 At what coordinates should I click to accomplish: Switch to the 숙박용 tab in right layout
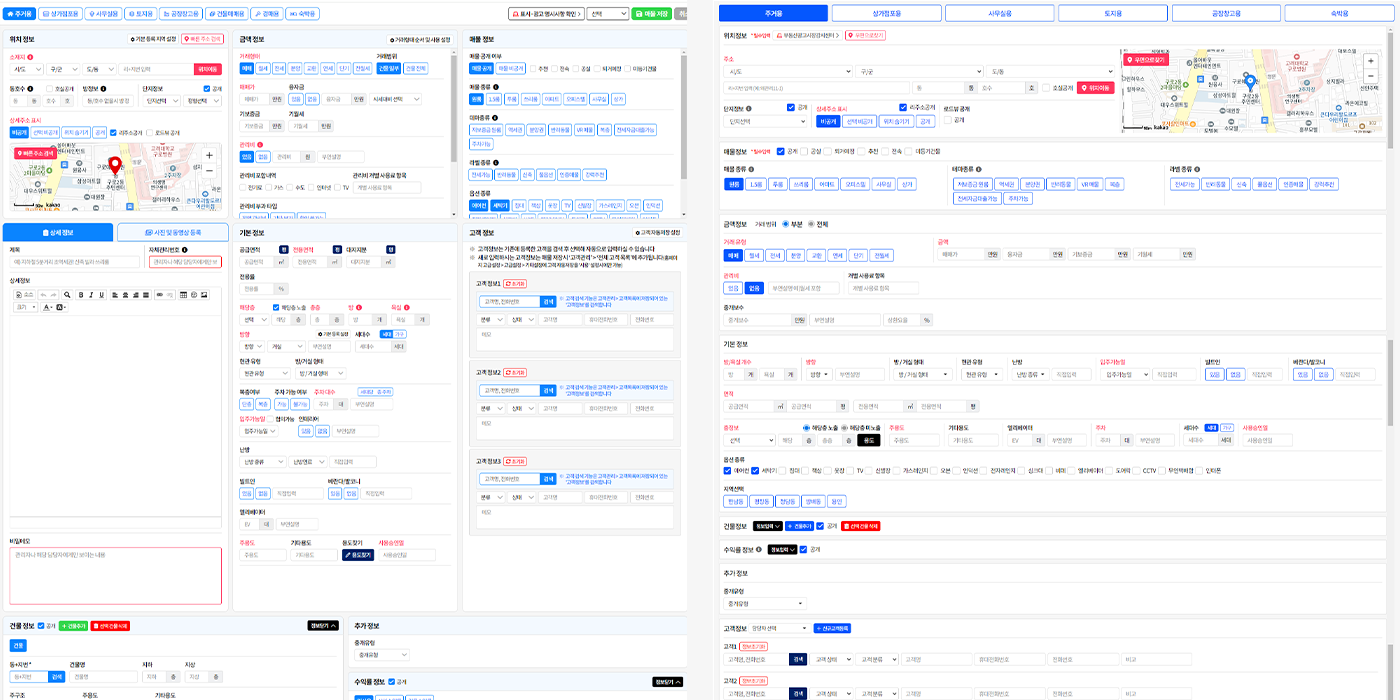[x=1338, y=13]
